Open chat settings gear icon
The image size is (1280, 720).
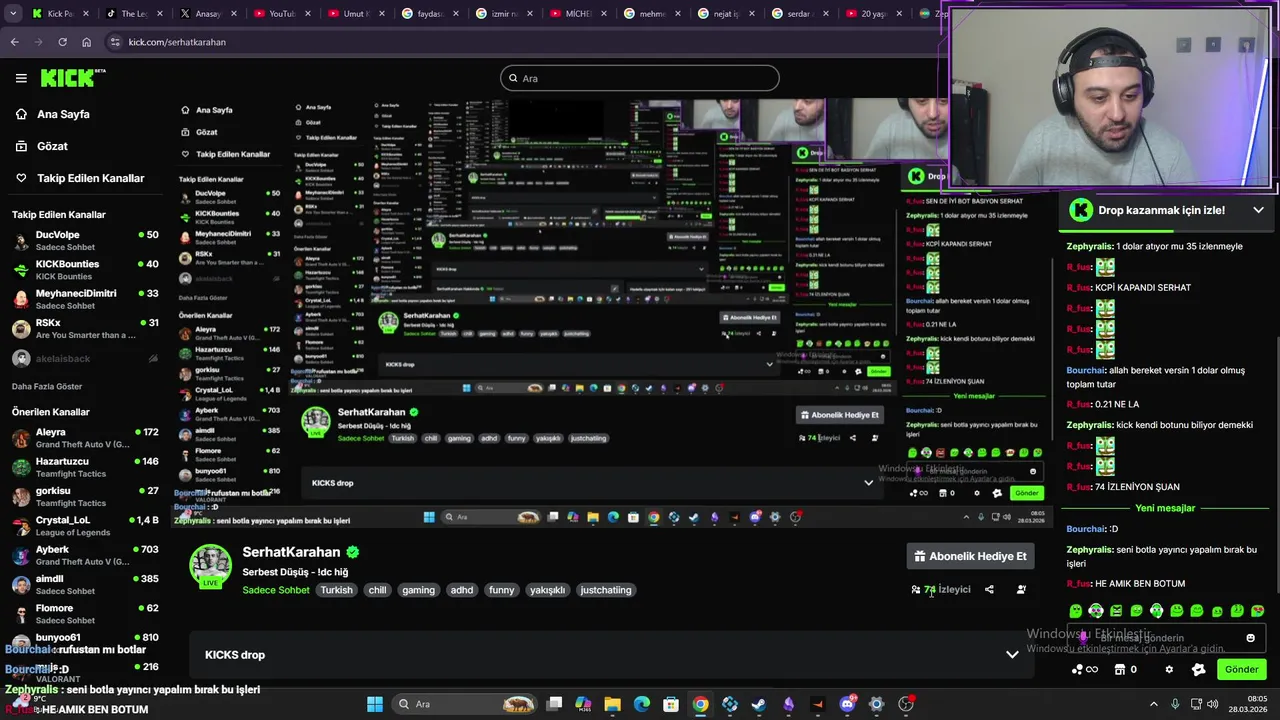tap(1169, 670)
